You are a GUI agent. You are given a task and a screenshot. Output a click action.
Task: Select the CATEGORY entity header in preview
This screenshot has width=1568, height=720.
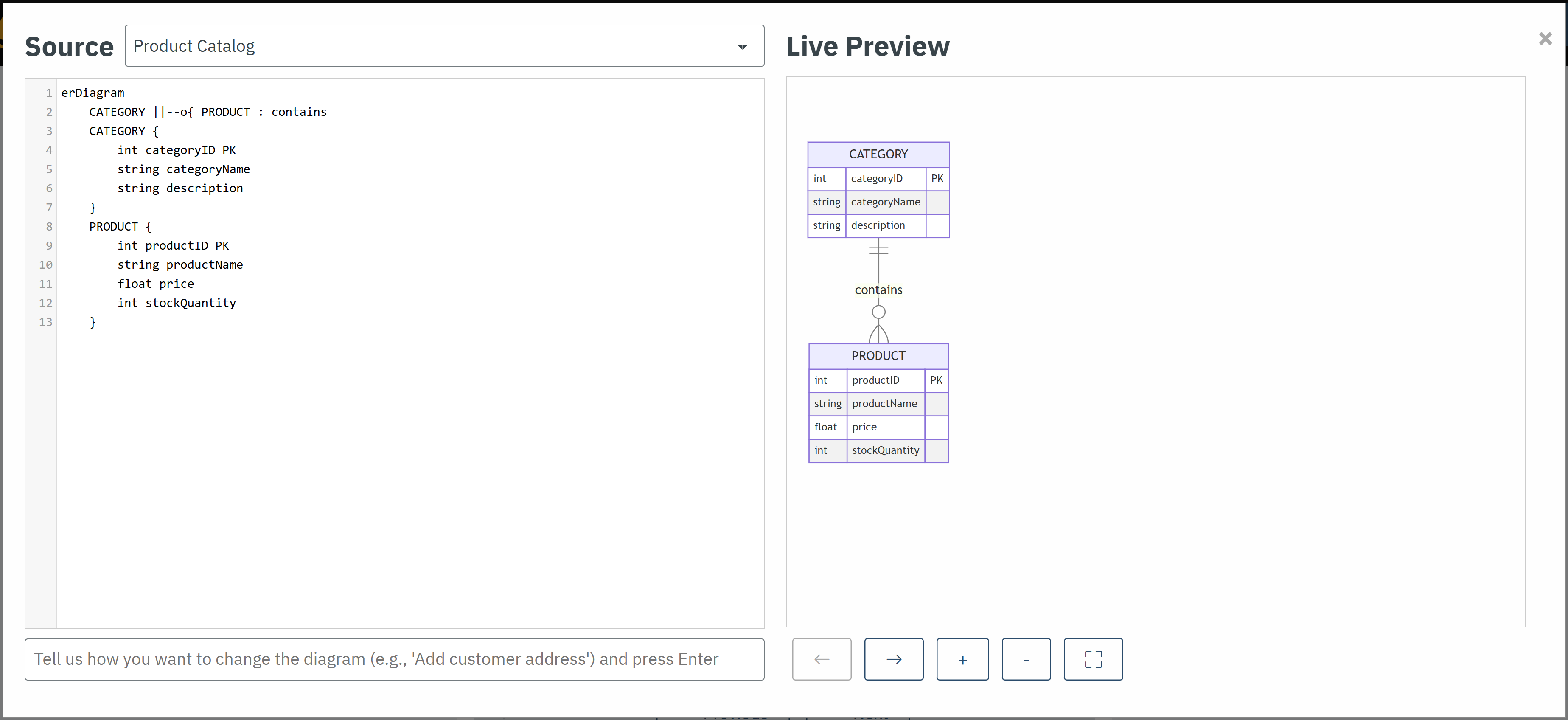point(878,154)
